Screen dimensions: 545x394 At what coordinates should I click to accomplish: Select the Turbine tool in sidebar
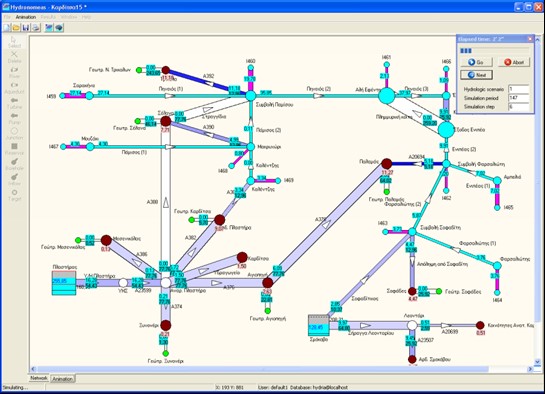(14, 103)
